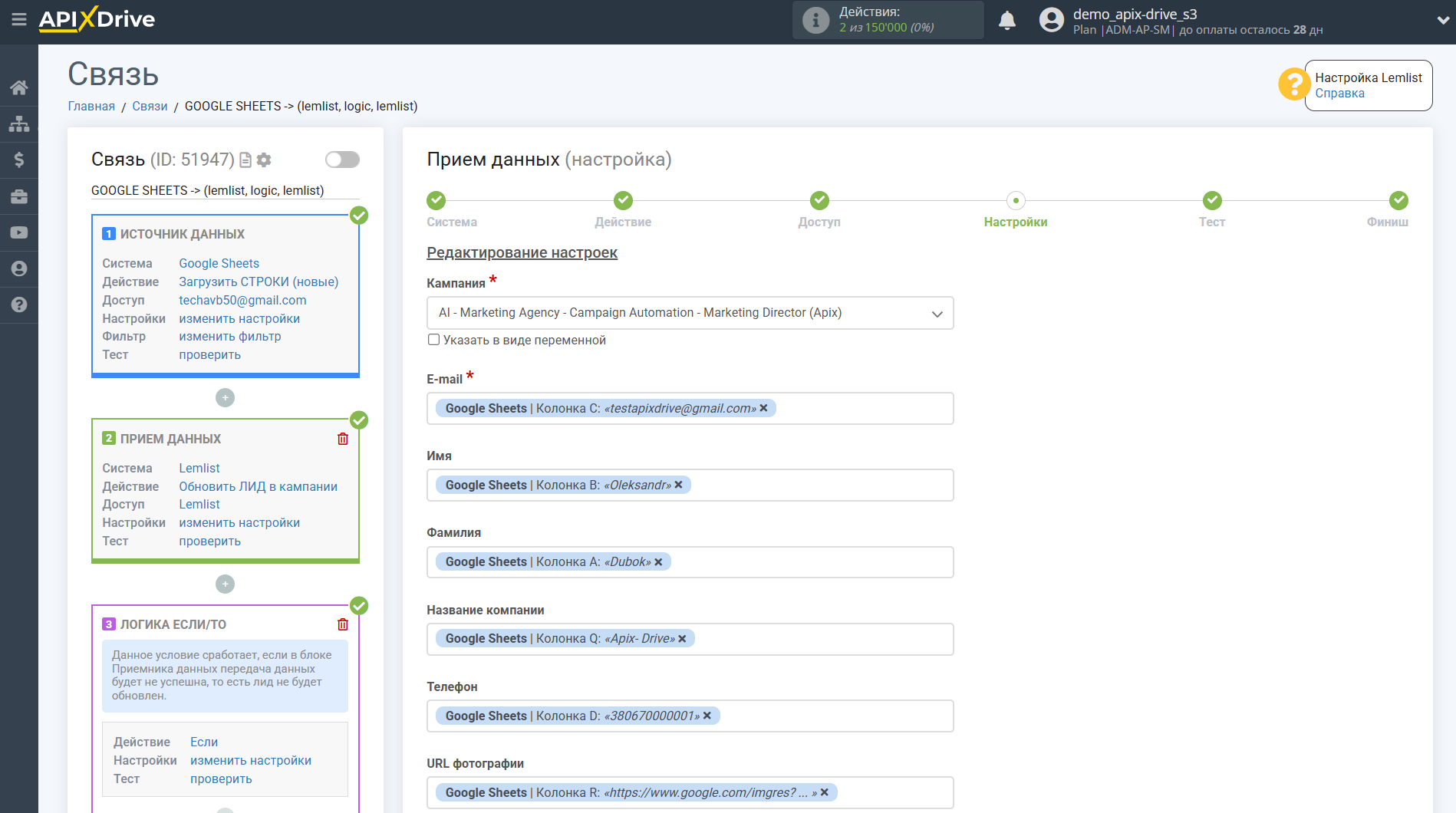1456x813 pixels.
Task: Click проверить in logic block
Action: pos(221,778)
